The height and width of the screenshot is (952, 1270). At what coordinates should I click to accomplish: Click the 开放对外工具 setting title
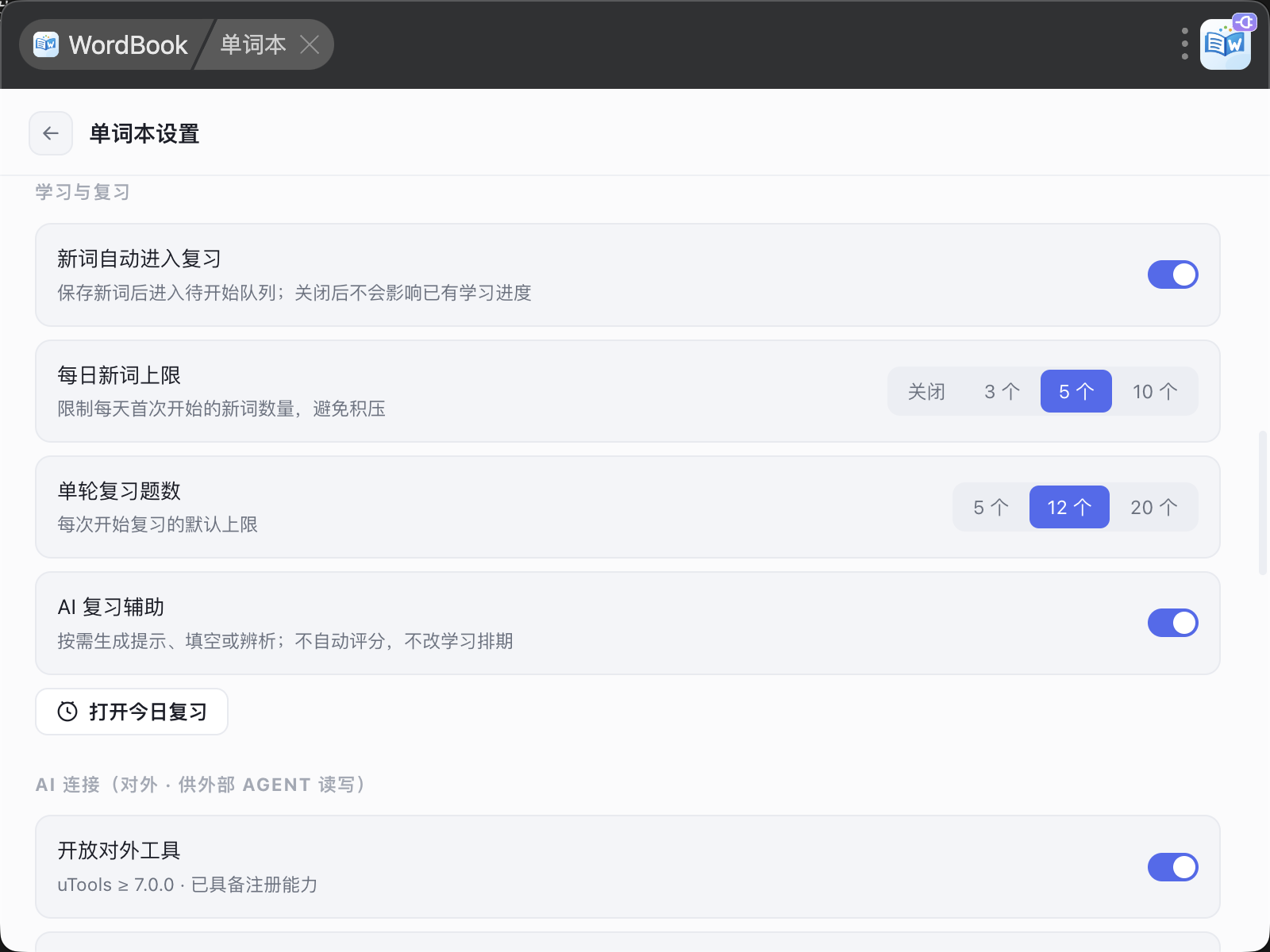119,850
